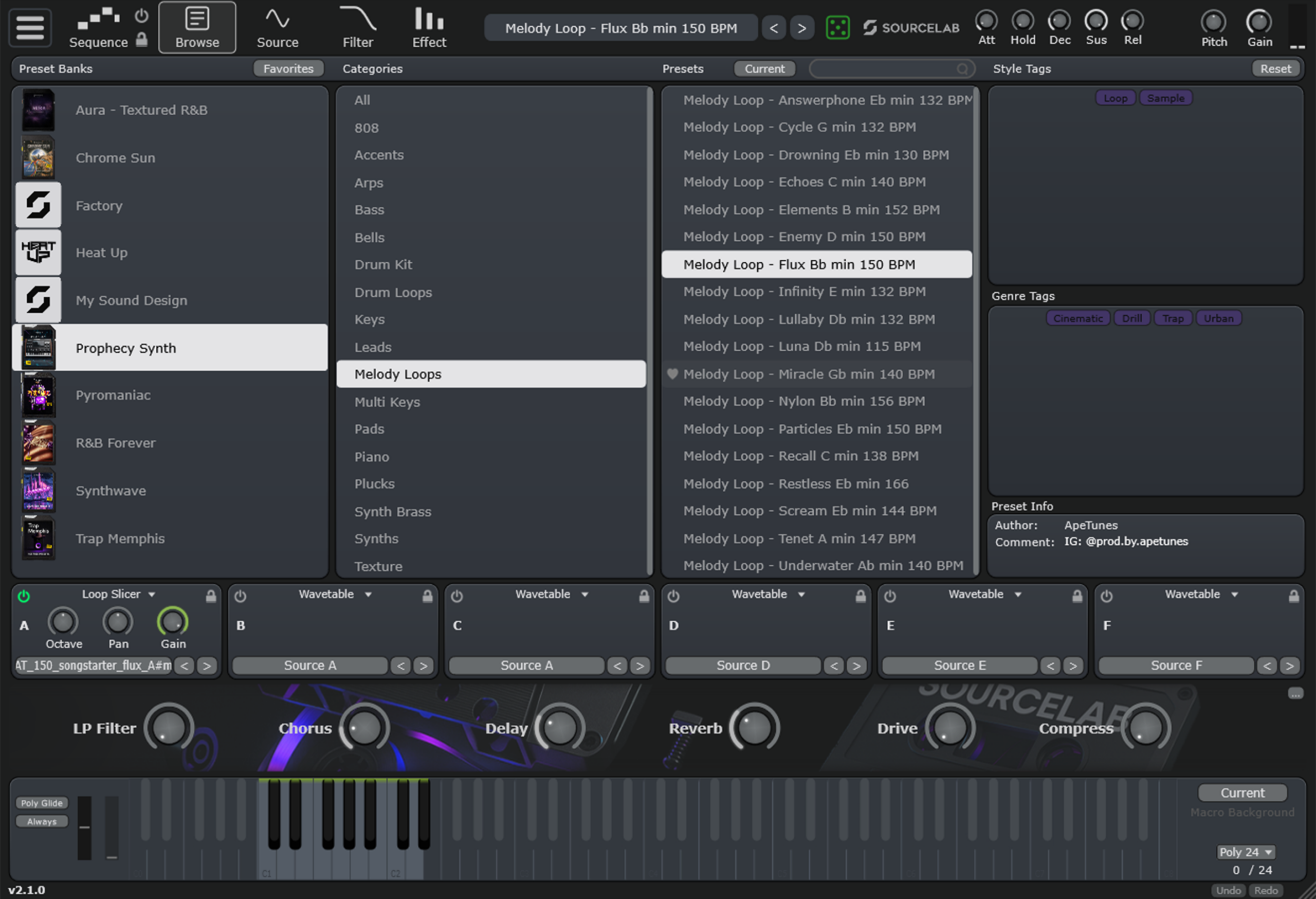Select the Synthwave bank icon

[x=39, y=491]
